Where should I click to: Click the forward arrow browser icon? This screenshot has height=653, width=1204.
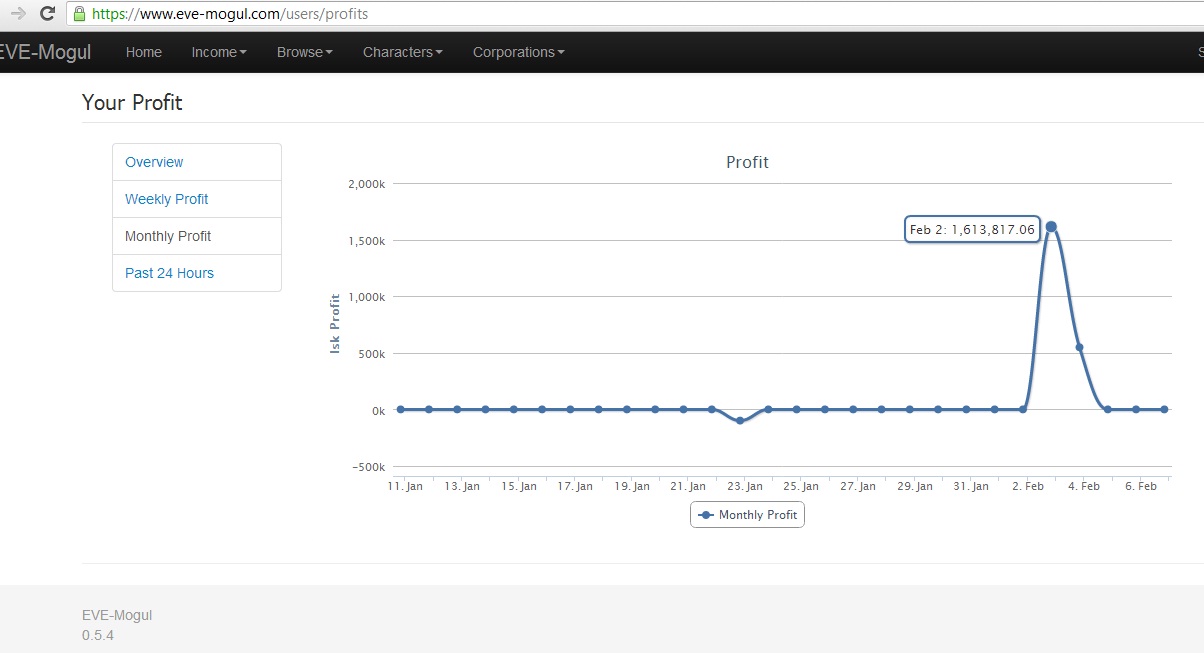[17, 14]
